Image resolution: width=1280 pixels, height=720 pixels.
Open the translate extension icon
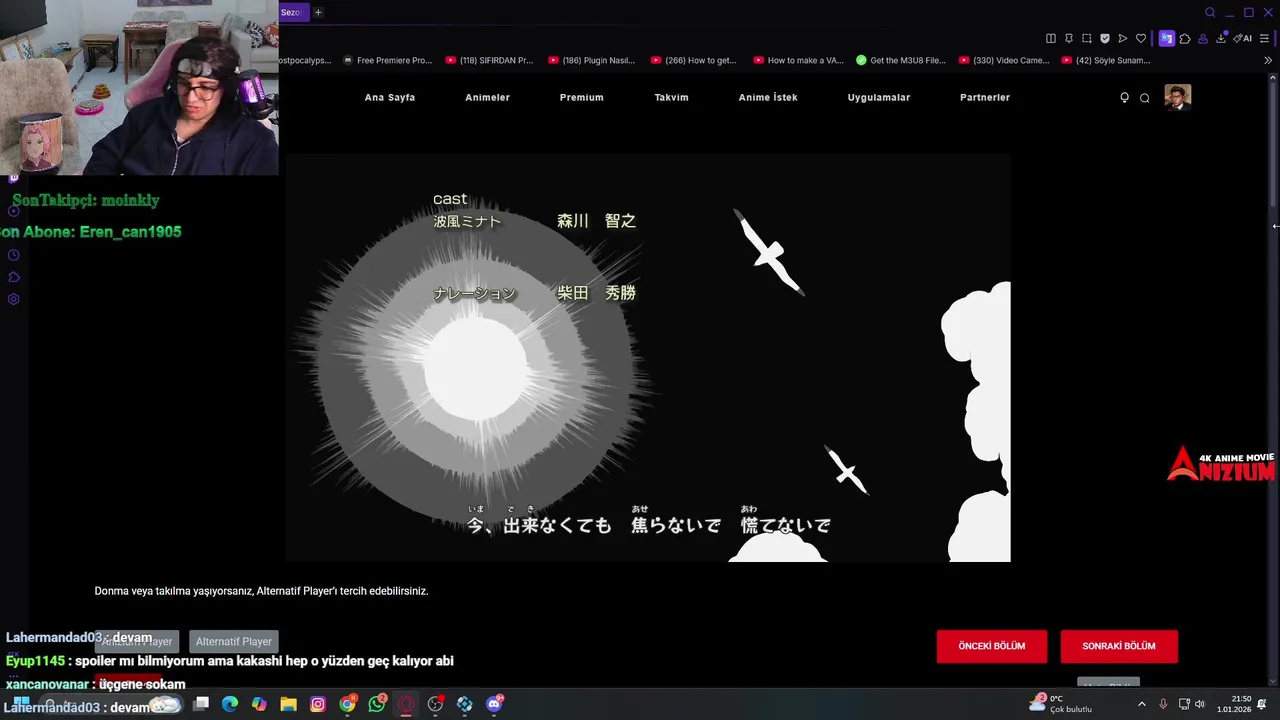tap(1167, 38)
